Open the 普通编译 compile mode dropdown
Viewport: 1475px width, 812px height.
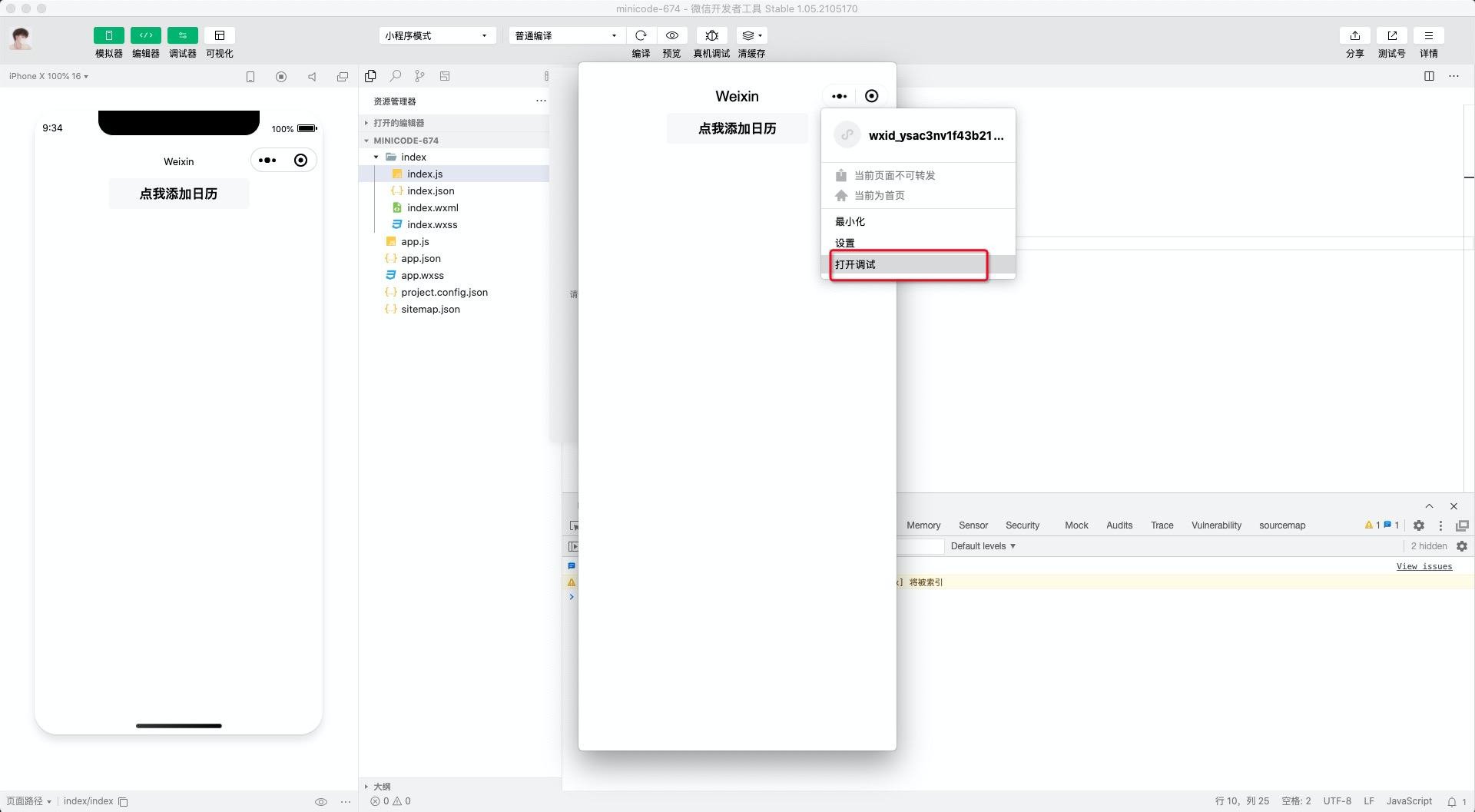(566, 35)
